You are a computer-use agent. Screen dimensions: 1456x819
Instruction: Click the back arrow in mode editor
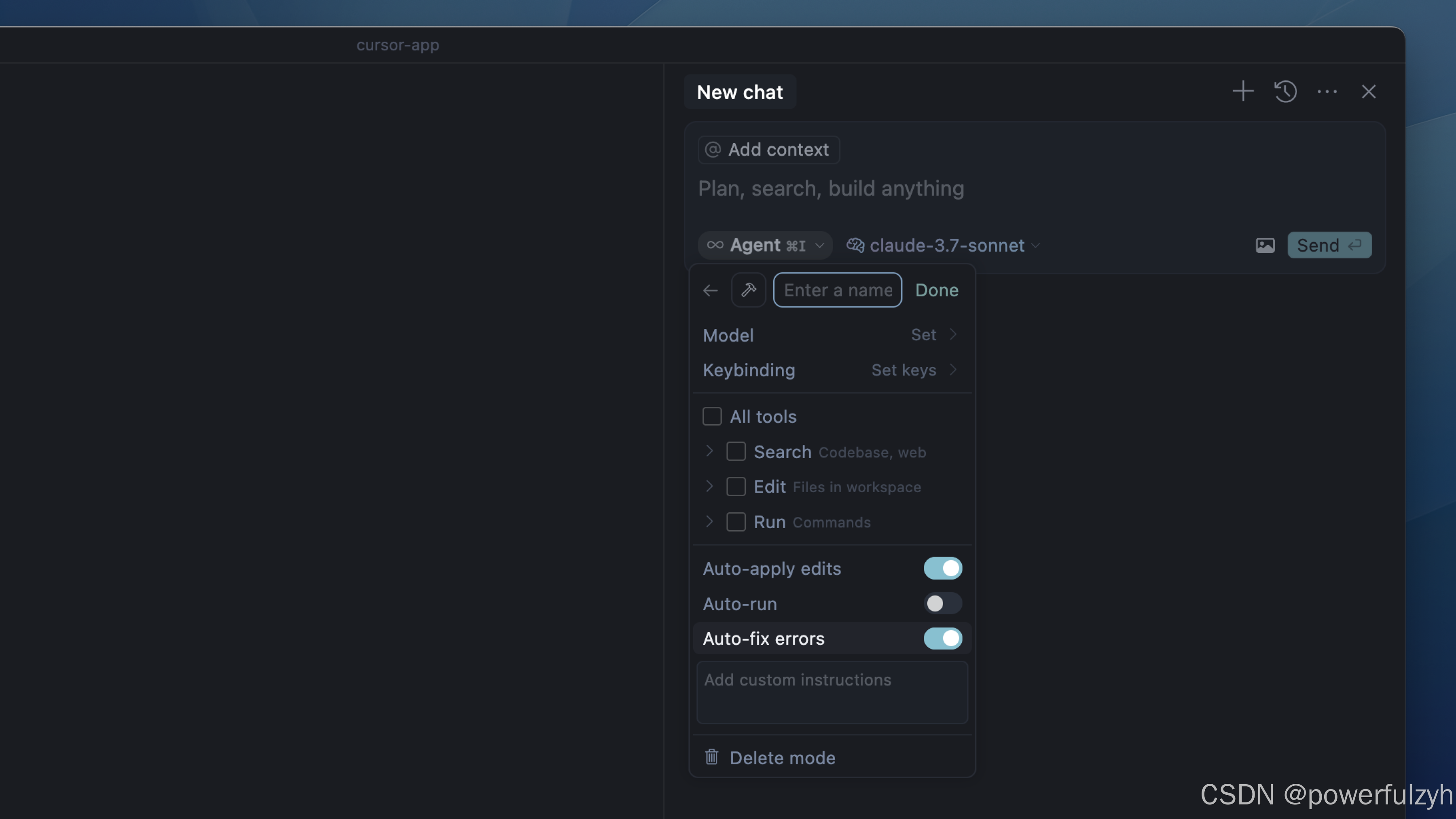pyautogui.click(x=710, y=290)
